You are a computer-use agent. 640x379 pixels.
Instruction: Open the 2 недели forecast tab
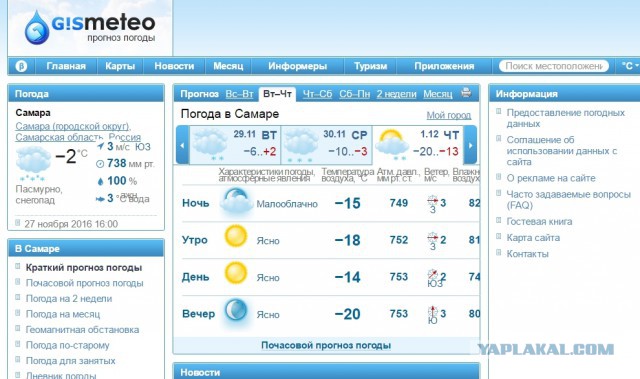396,94
